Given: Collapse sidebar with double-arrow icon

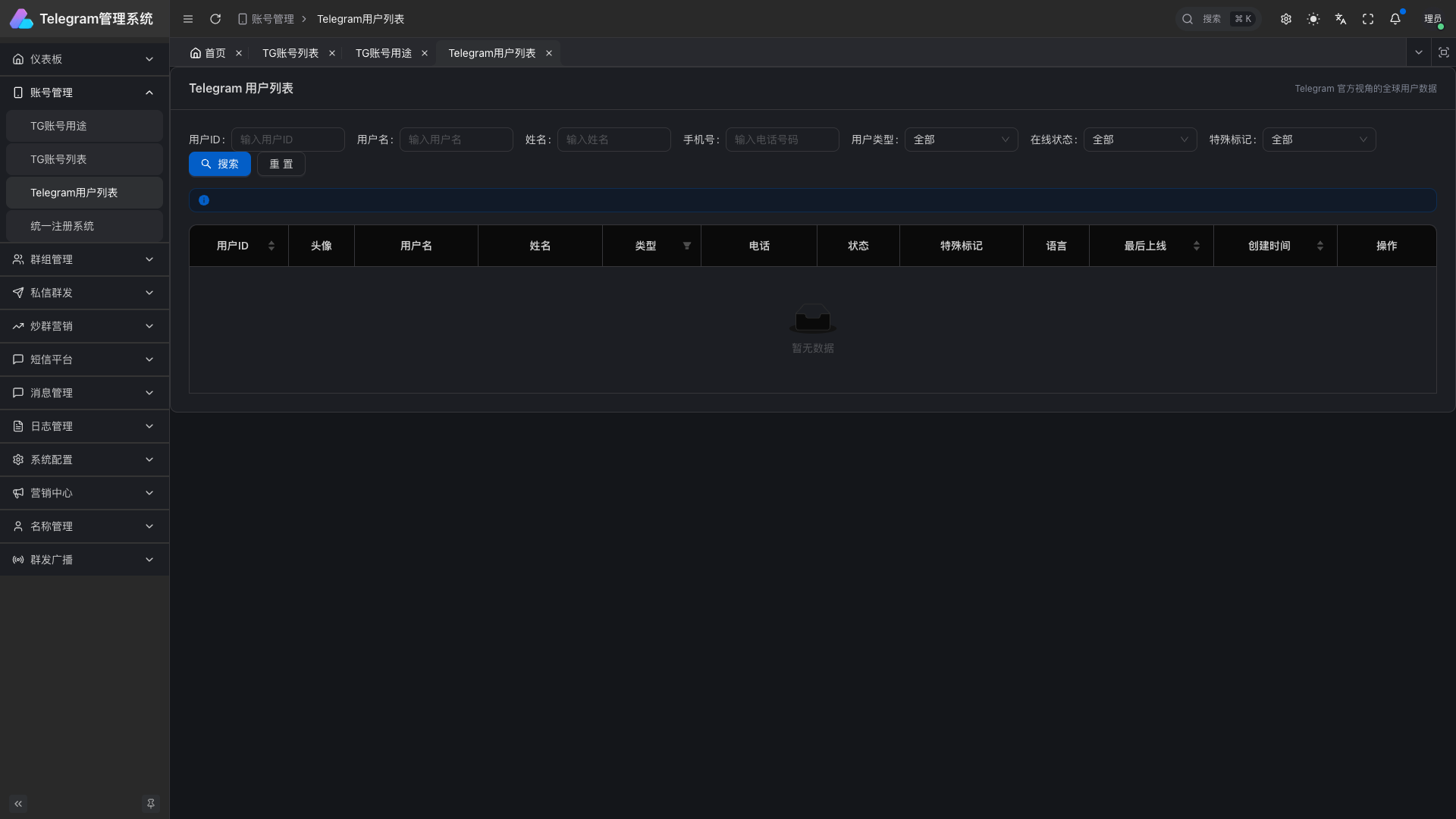Looking at the screenshot, I should click(18, 803).
